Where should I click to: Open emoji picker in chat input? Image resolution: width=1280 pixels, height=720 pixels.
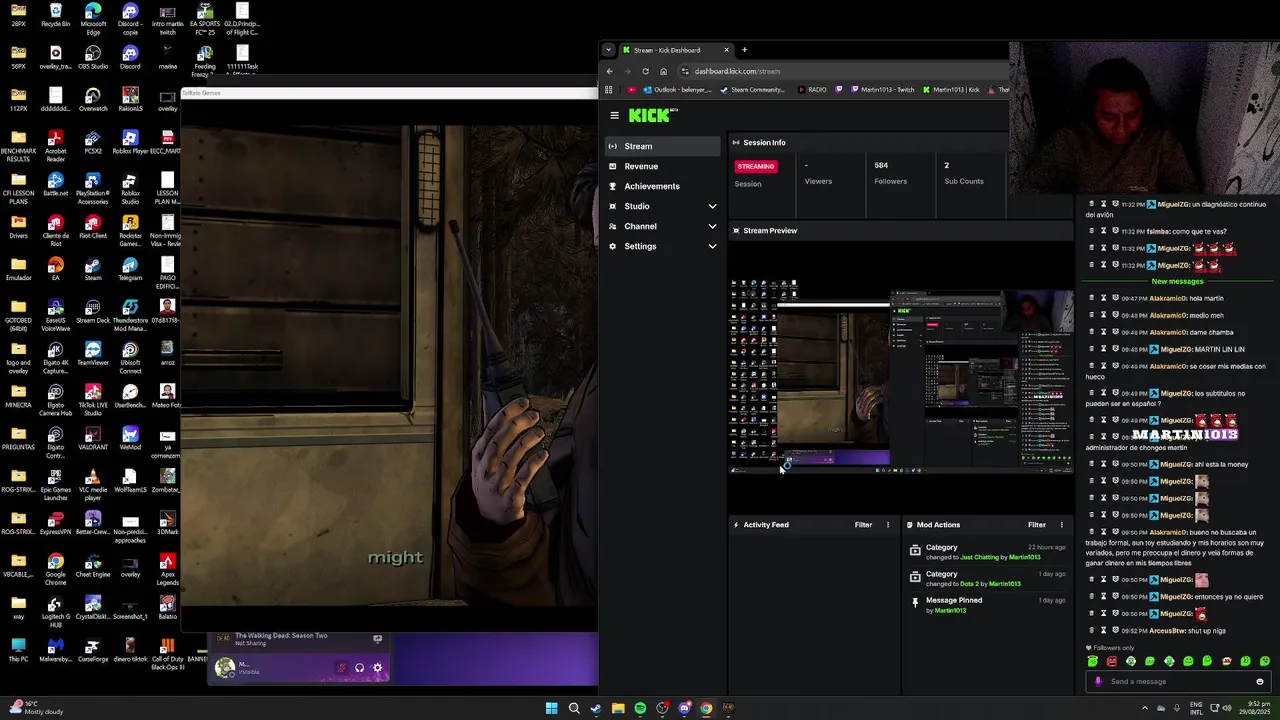1260,681
